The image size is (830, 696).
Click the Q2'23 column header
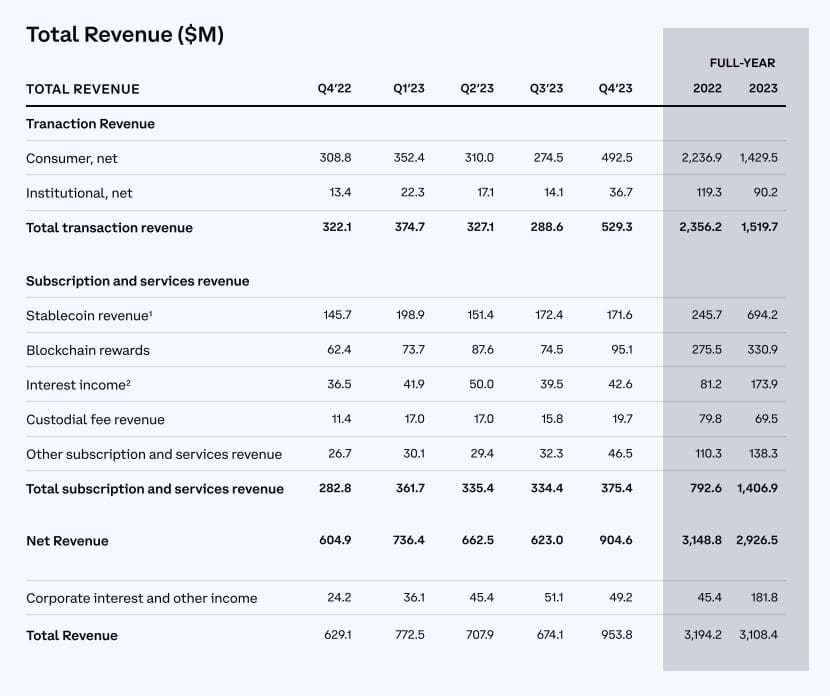(477, 89)
